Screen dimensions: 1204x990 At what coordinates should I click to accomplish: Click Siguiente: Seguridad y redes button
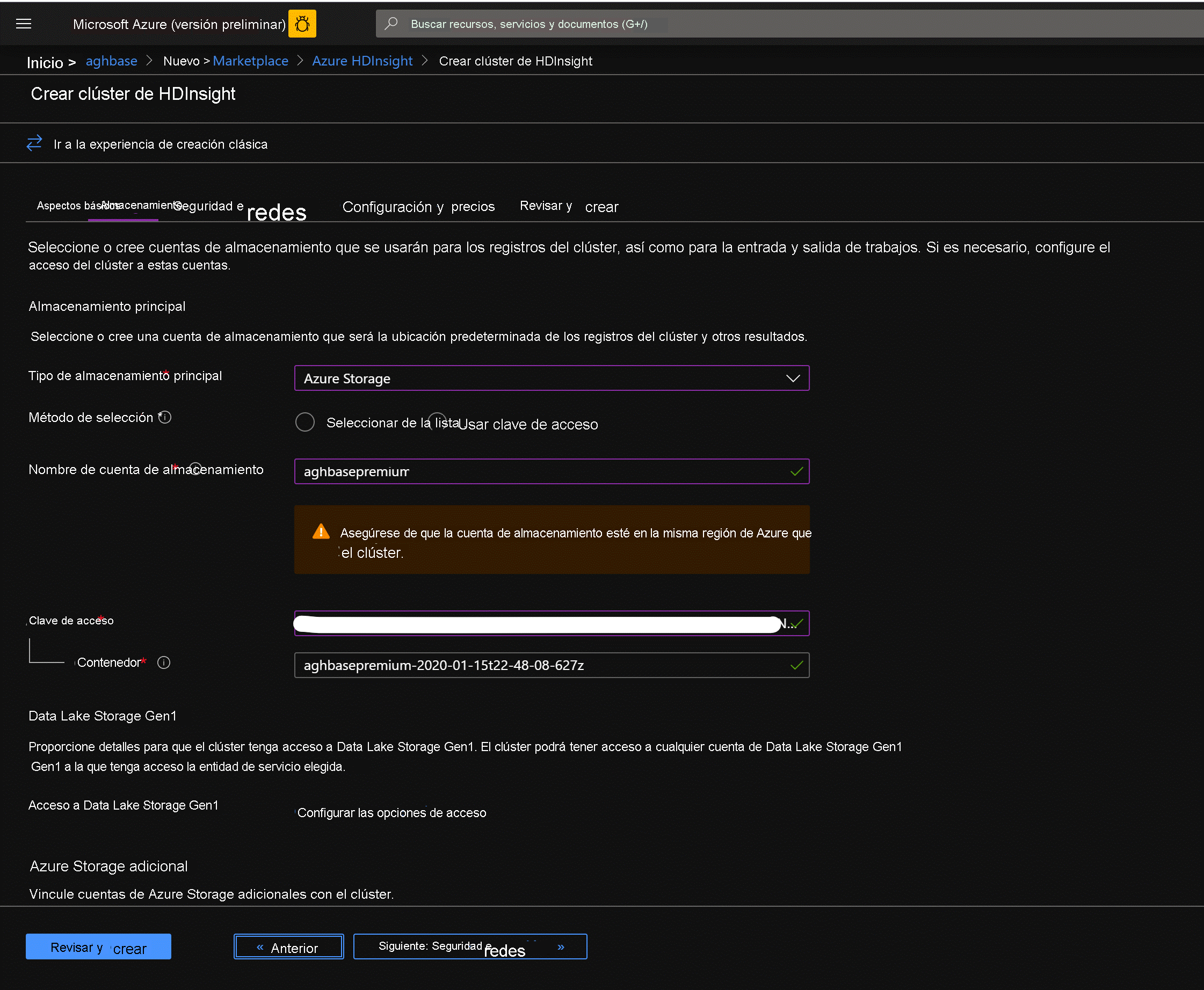(x=470, y=947)
